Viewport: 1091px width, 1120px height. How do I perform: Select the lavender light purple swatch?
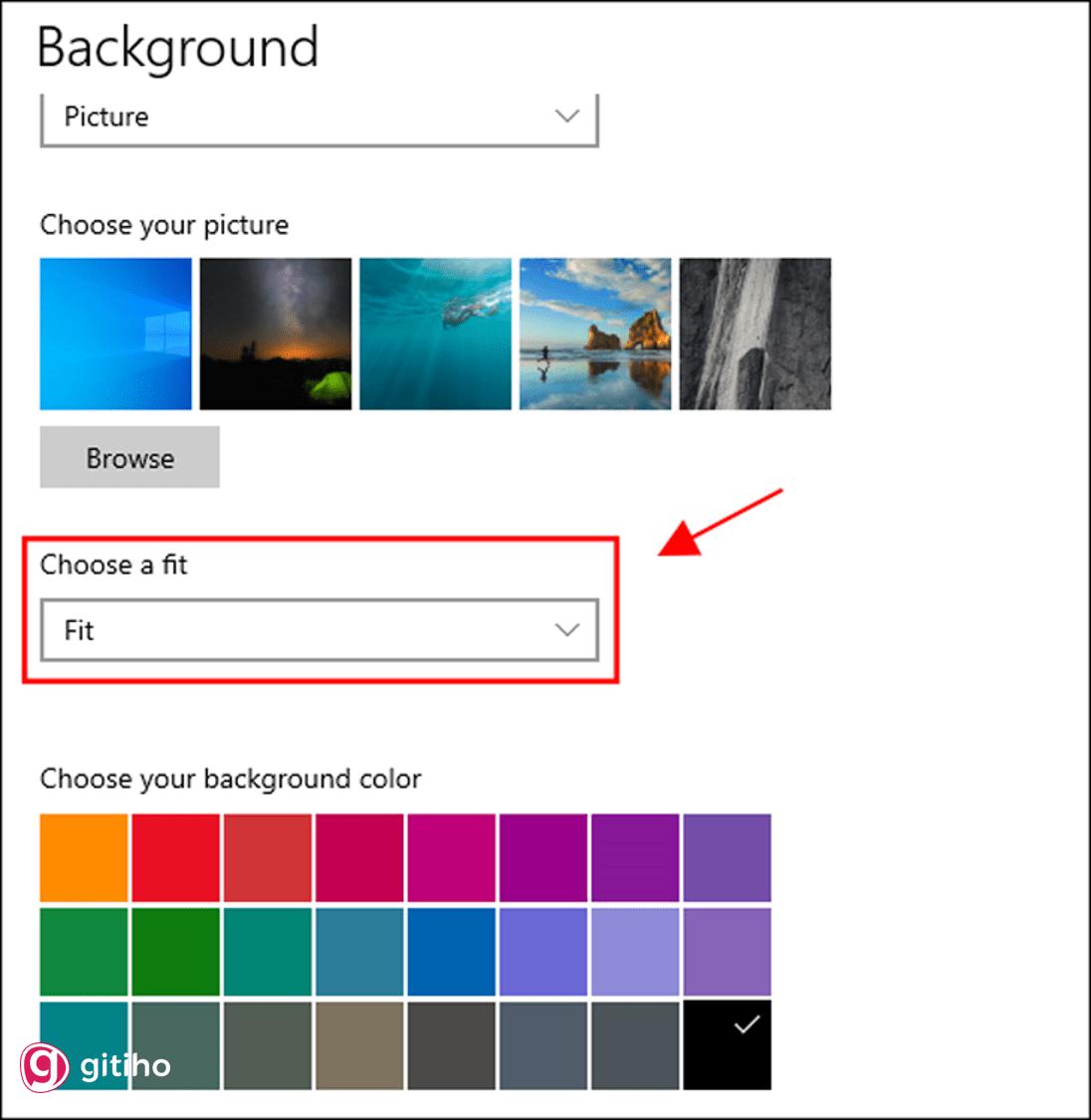coord(635,952)
